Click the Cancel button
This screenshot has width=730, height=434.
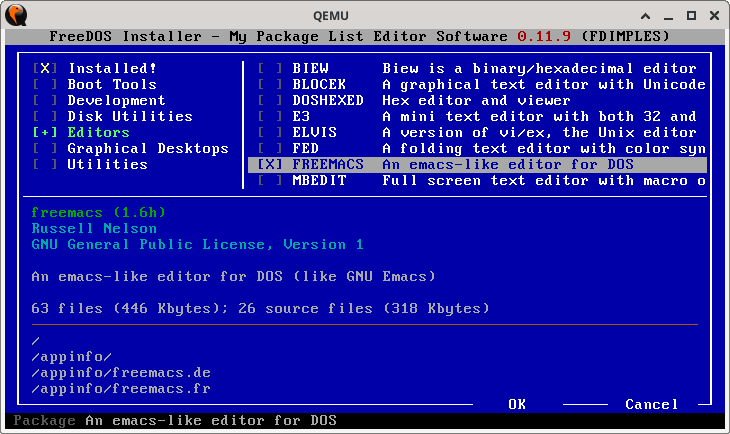(x=651, y=404)
